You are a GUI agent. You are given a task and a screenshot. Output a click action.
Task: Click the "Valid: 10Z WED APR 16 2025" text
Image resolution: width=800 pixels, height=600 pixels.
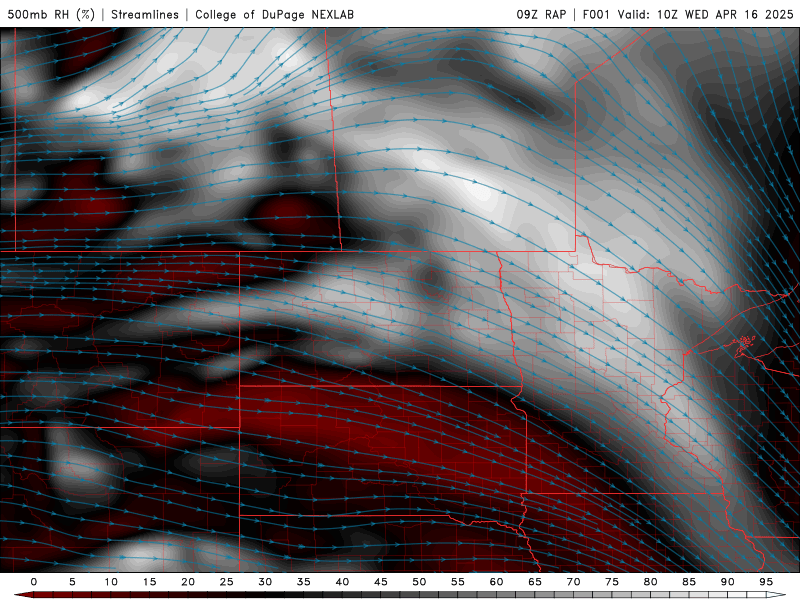click(706, 14)
